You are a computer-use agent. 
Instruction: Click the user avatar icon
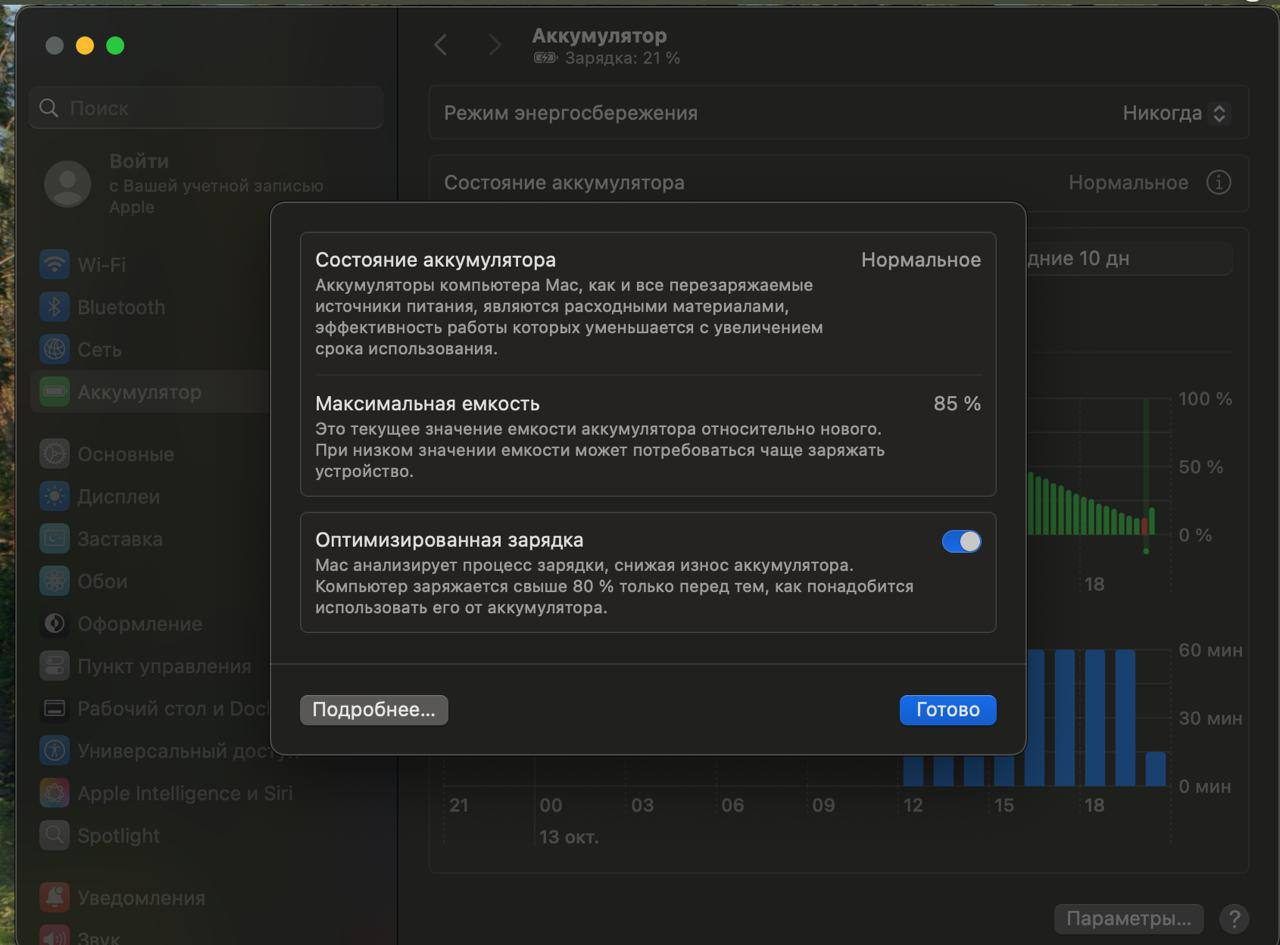68,183
